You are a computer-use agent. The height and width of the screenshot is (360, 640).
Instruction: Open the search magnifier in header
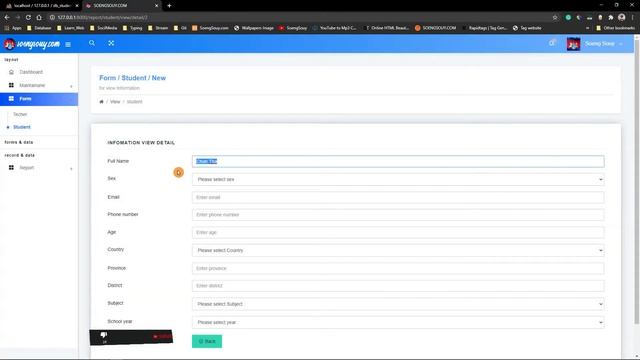92,43
